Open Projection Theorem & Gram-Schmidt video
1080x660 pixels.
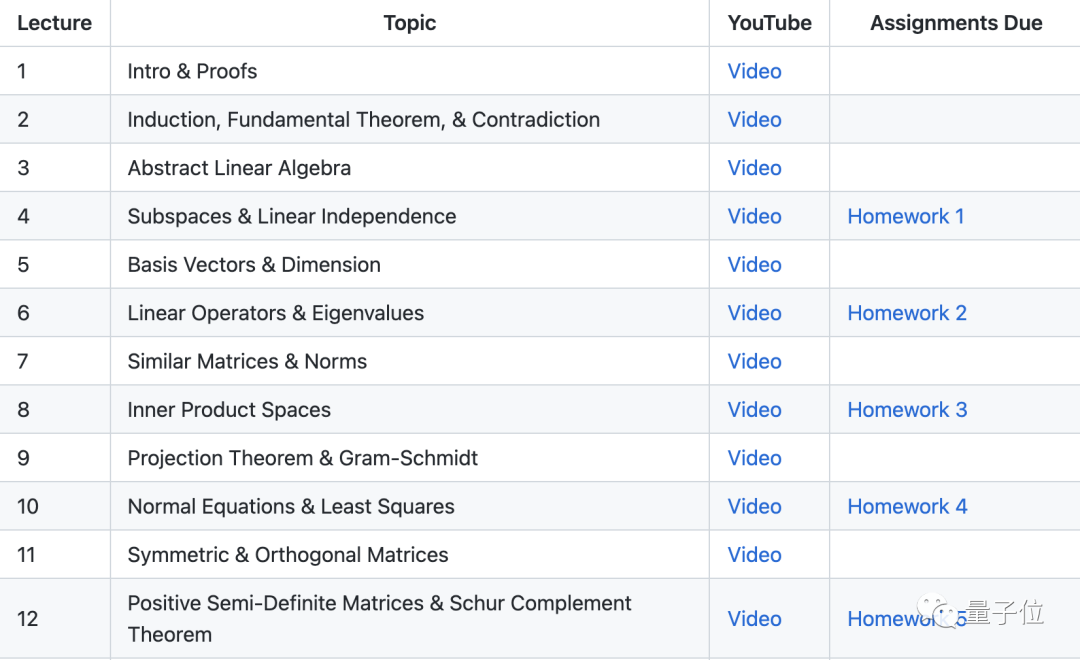[x=754, y=458]
